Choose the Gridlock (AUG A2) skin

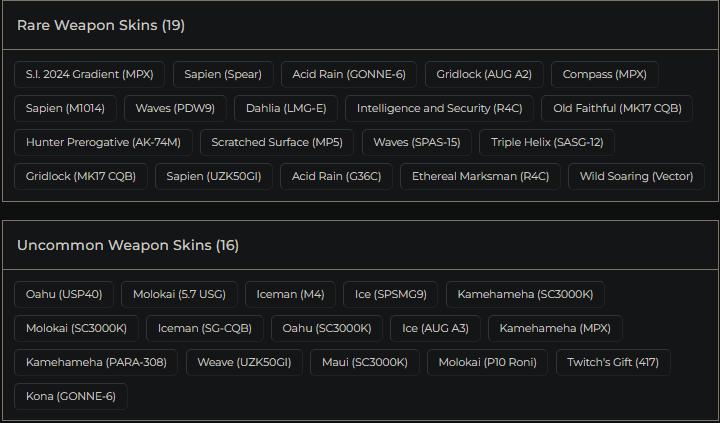click(x=484, y=74)
